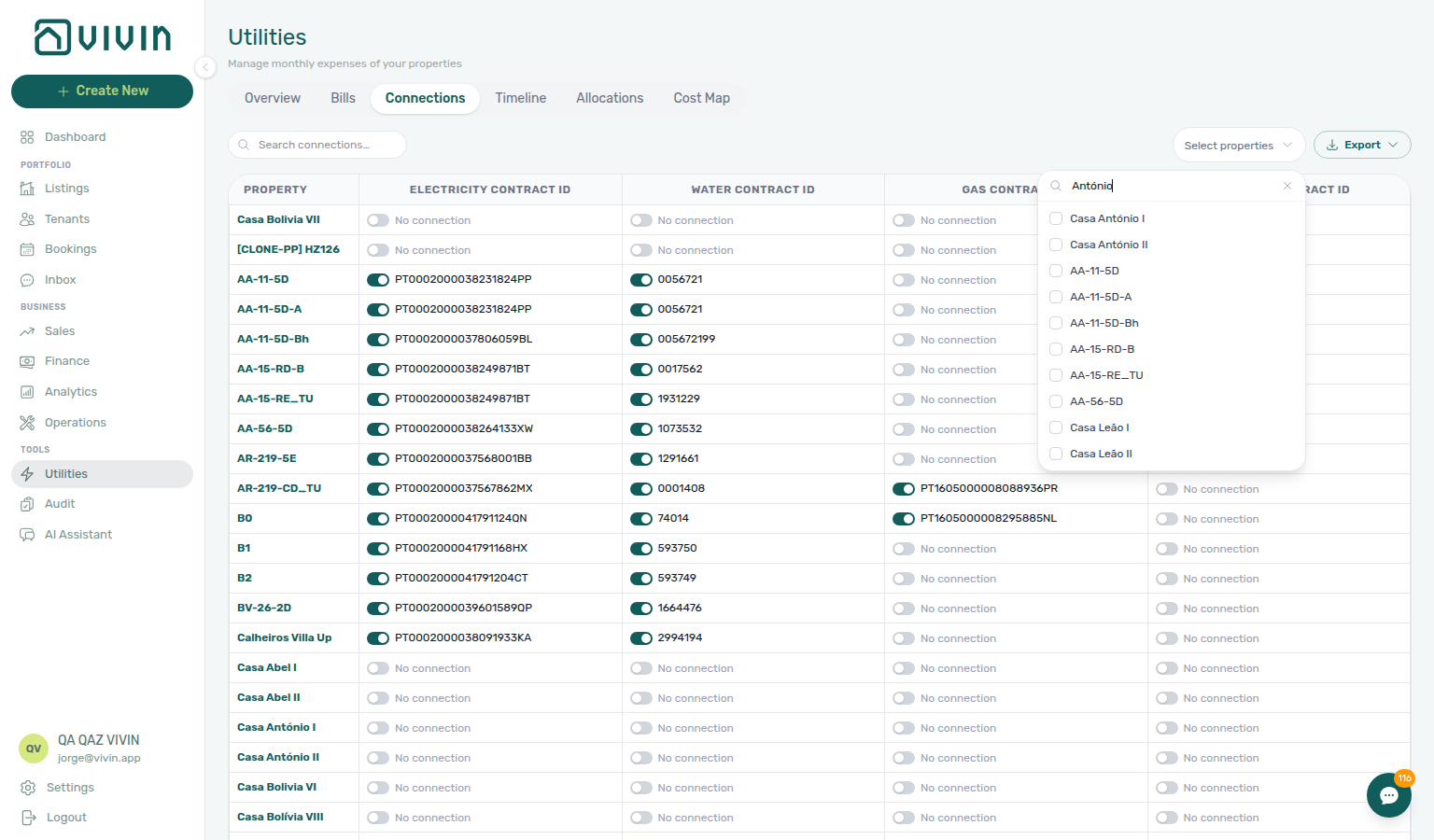Toggle gas connection for B1 row

tap(904, 549)
